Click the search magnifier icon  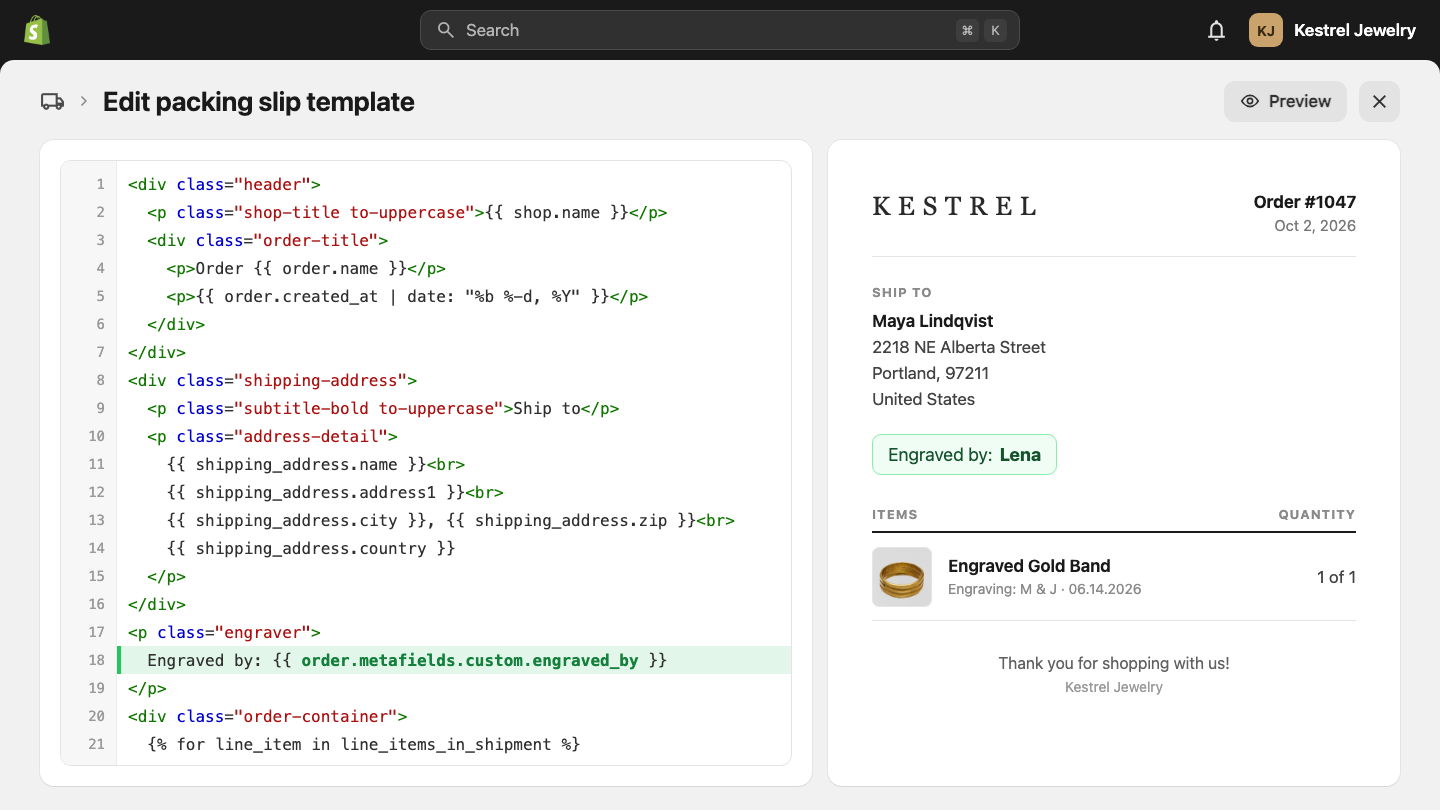(x=446, y=30)
